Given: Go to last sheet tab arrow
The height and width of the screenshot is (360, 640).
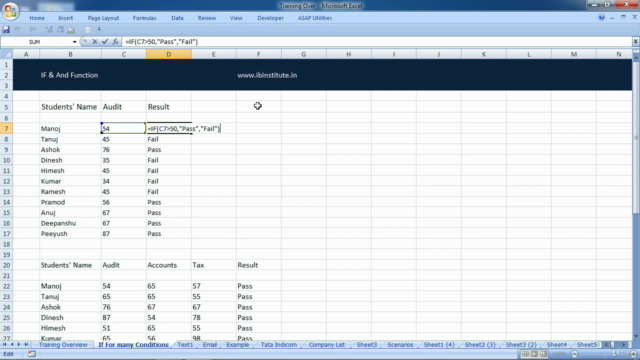Looking at the screenshot, I should click(x=26, y=345).
